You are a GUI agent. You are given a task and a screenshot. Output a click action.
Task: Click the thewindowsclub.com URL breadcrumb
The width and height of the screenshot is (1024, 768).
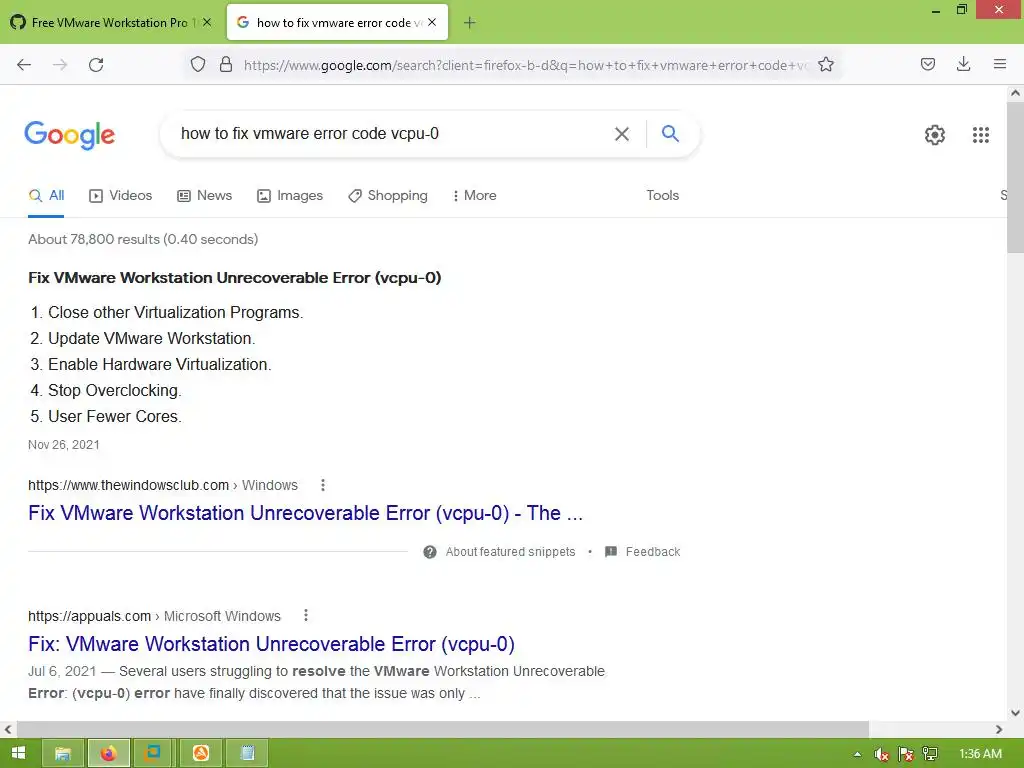[x=163, y=485]
